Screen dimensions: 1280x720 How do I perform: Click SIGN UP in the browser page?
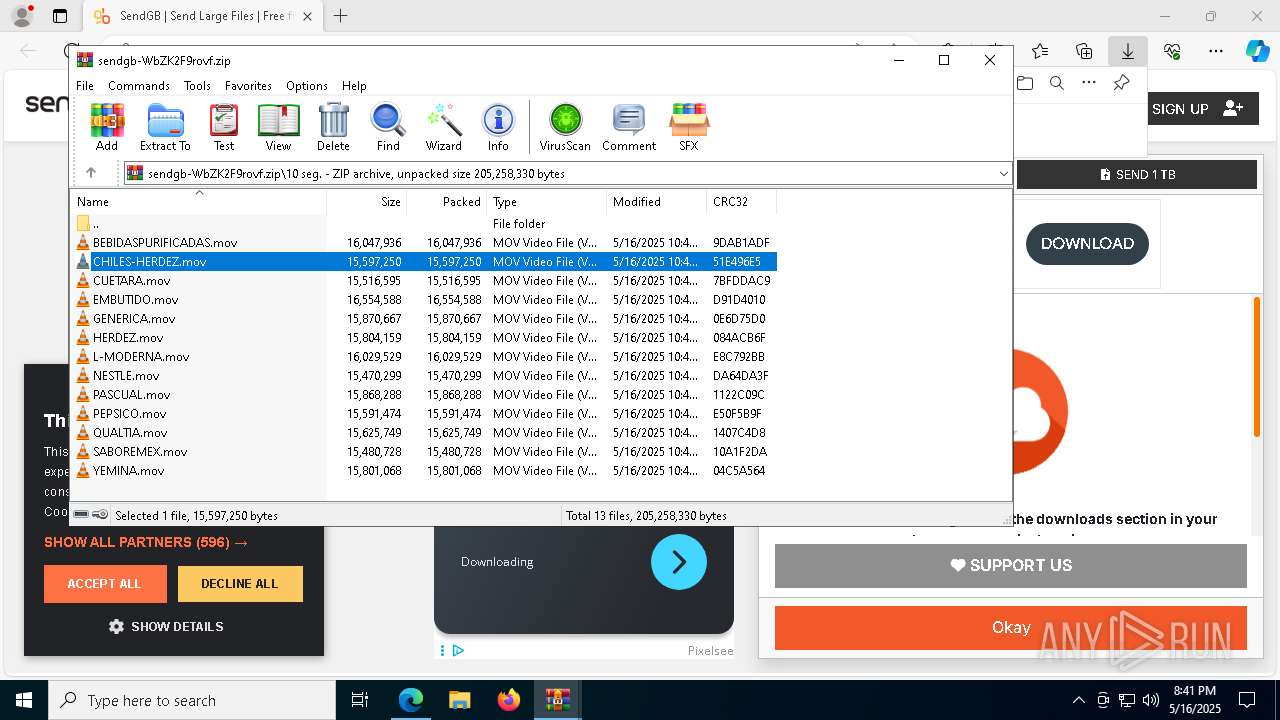point(1198,109)
